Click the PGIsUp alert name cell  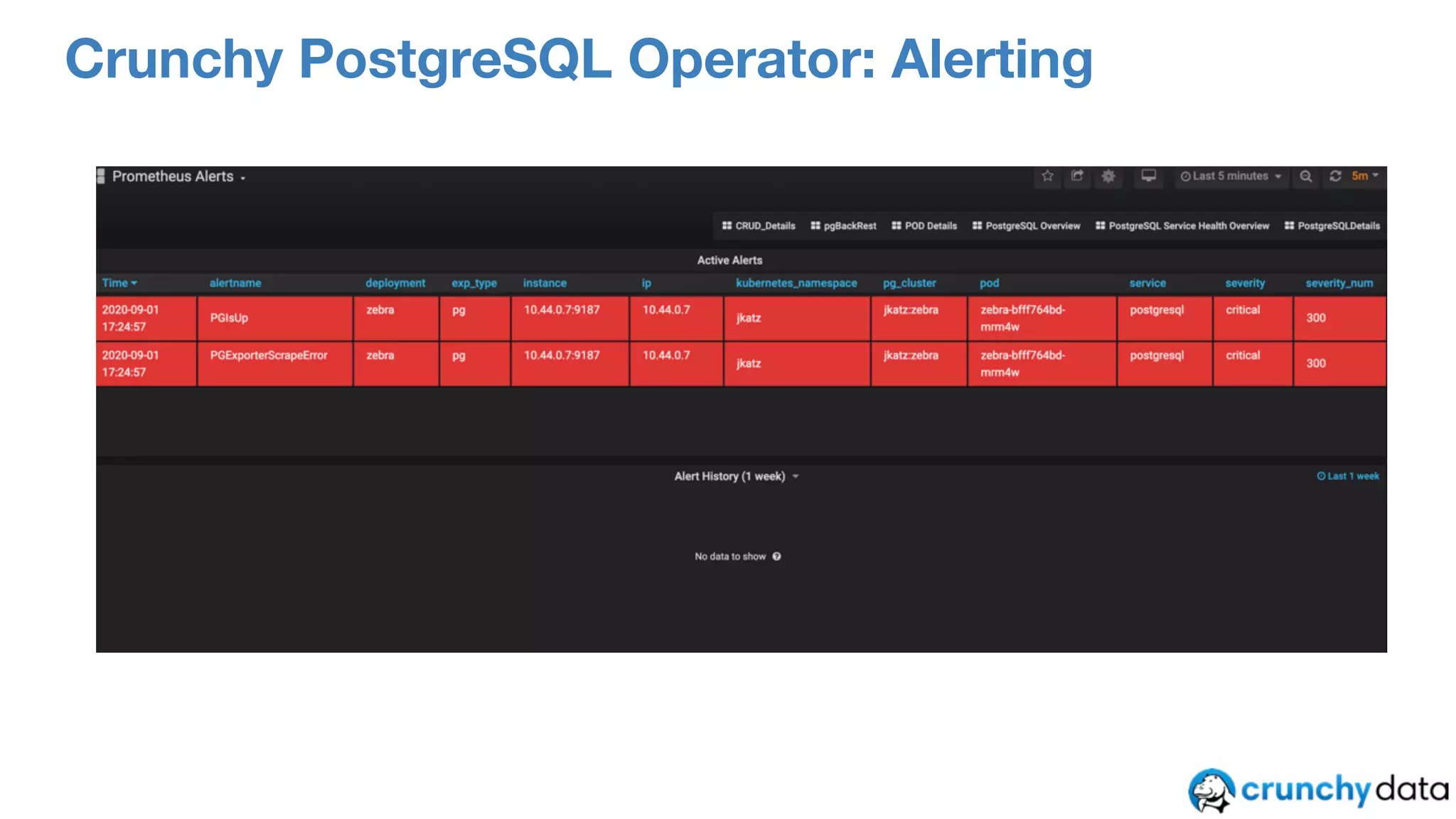(274, 318)
